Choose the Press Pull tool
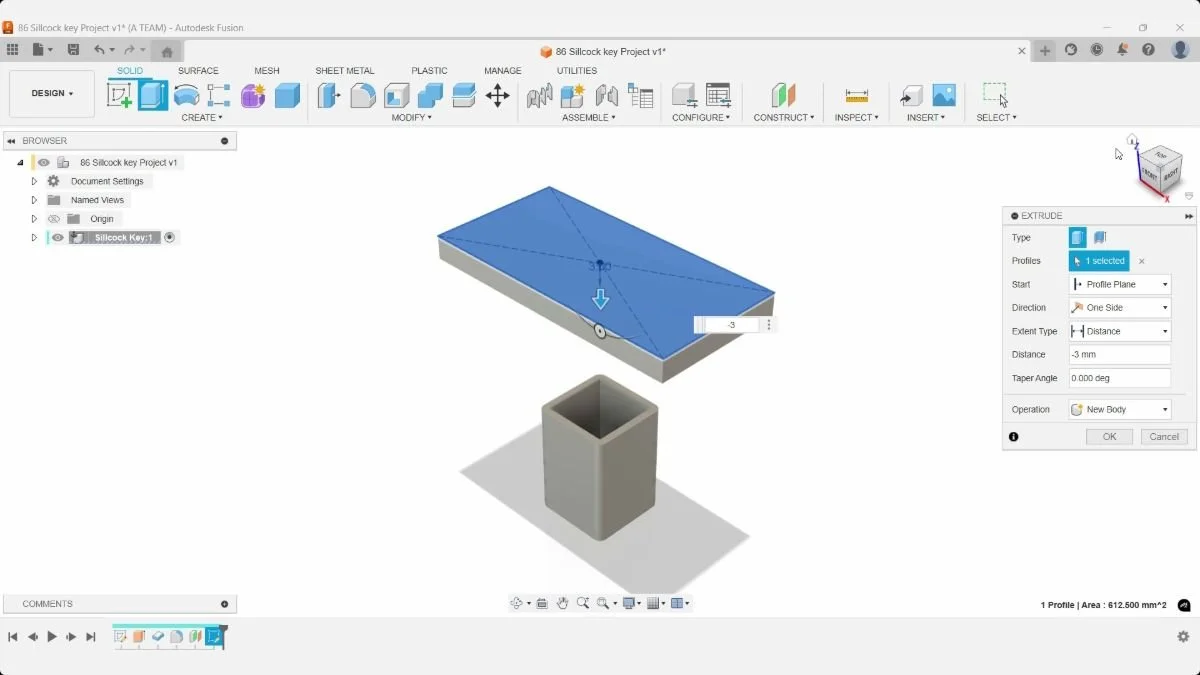Screen dimensions: 1200x675 [329, 95]
